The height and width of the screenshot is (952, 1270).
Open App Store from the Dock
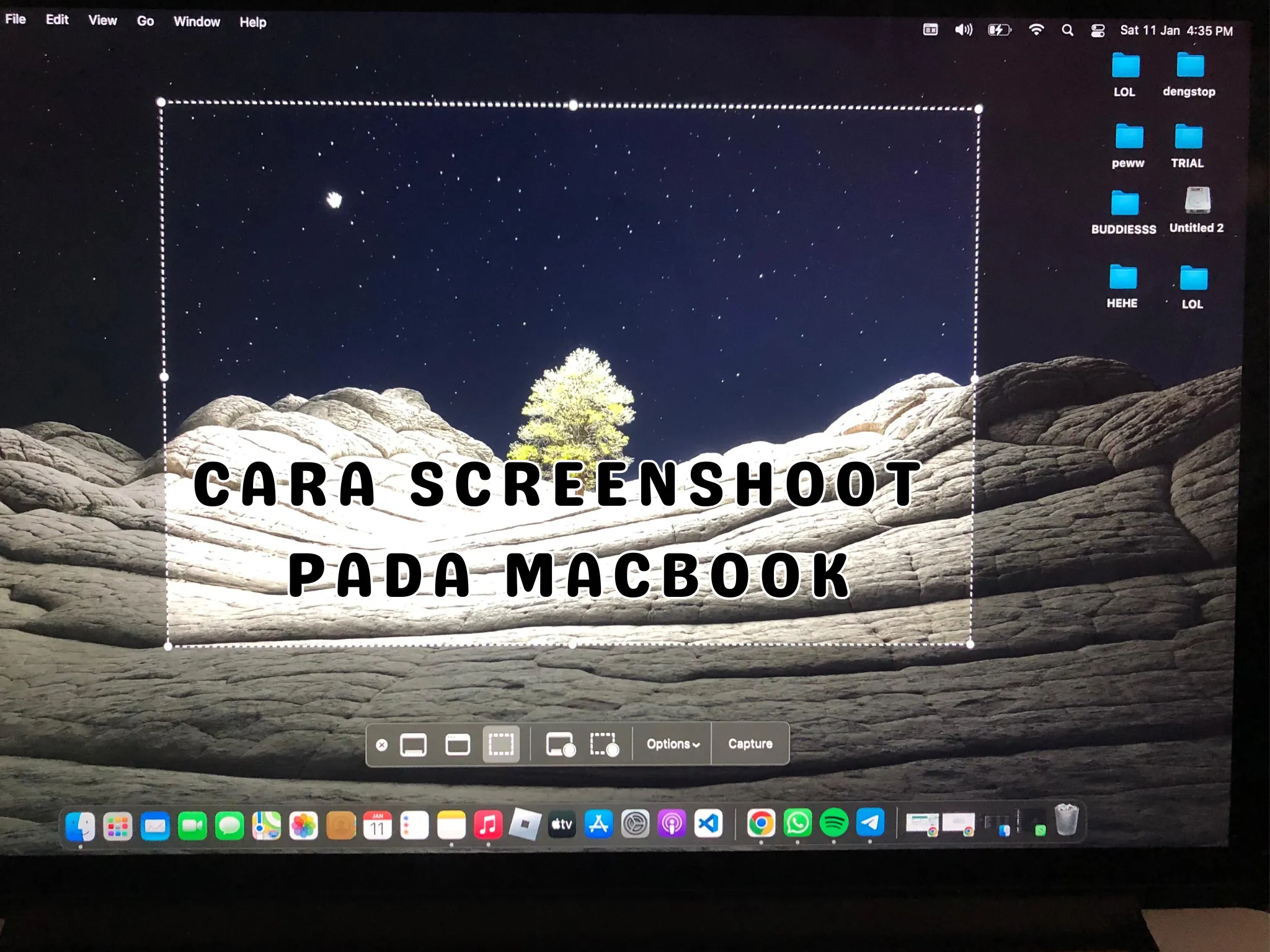598,824
